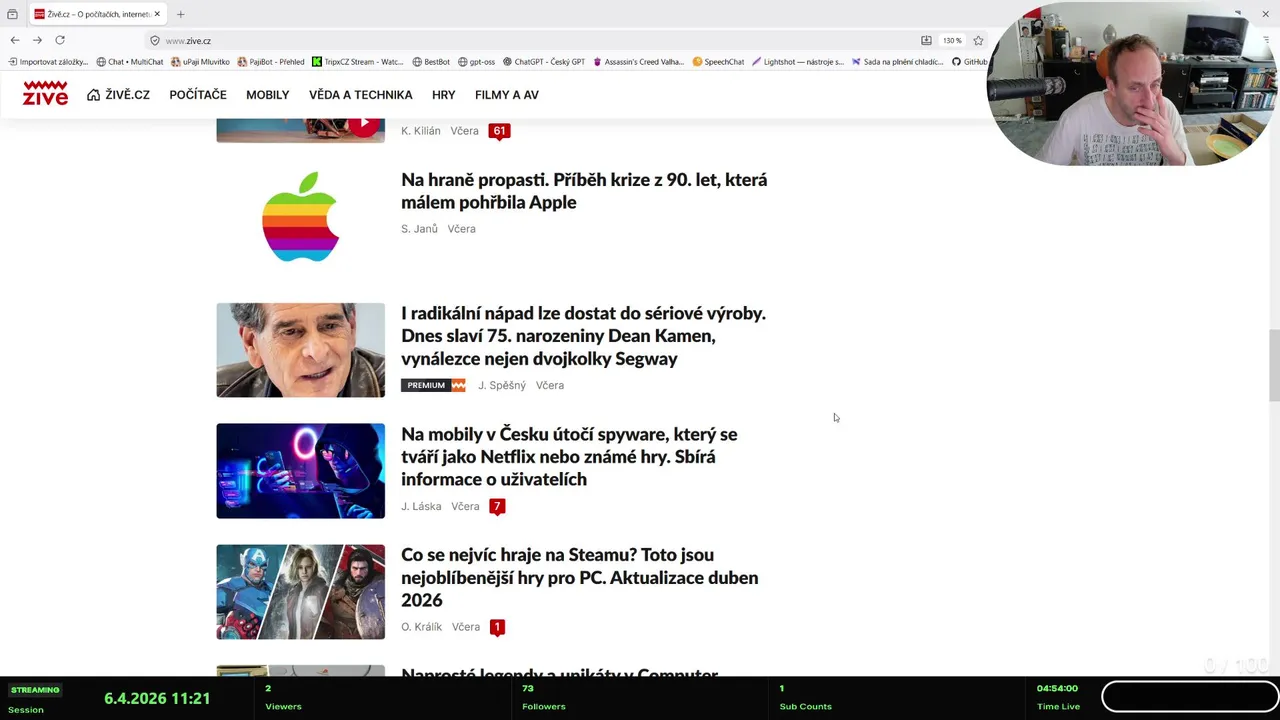Go forward with browser forward arrow

[x=37, y=40]
